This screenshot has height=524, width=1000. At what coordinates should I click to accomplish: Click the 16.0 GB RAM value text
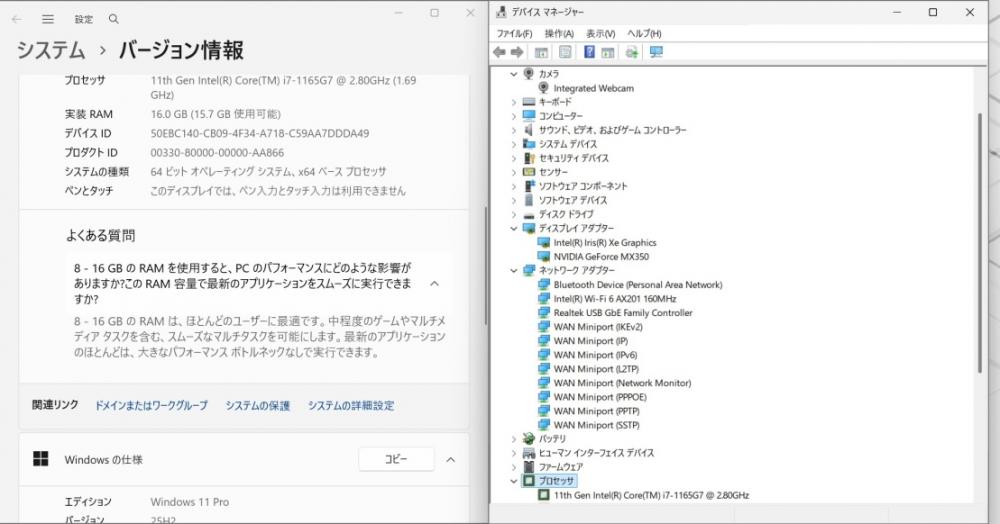pyautogui.click(x=216, y=114)
